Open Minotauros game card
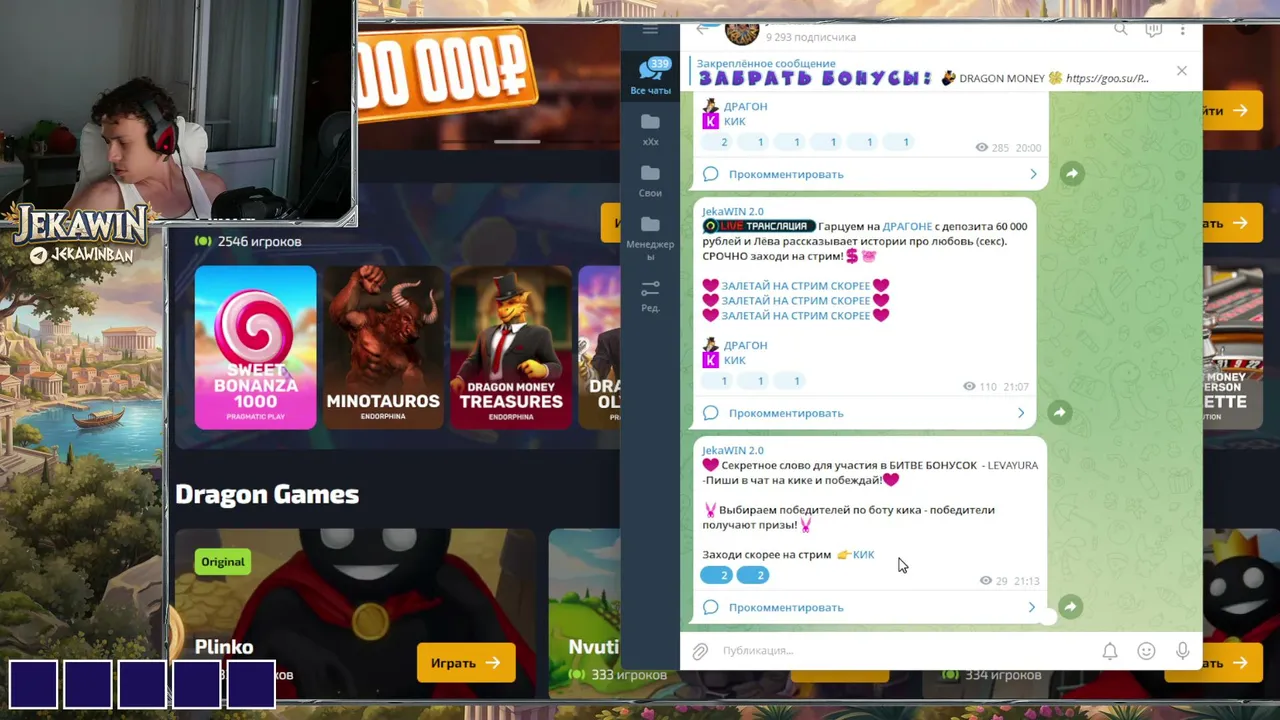1280x720 pixels. click(x=383, y=347)
